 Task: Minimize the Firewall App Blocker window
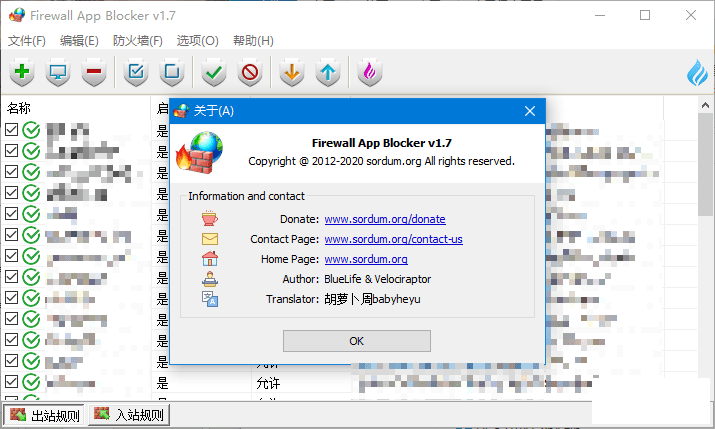click(x=600, y=15)
